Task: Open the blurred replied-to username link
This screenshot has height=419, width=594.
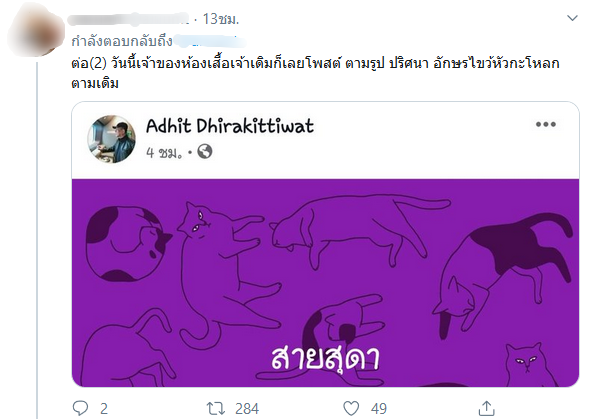Action: pos(211,41)
